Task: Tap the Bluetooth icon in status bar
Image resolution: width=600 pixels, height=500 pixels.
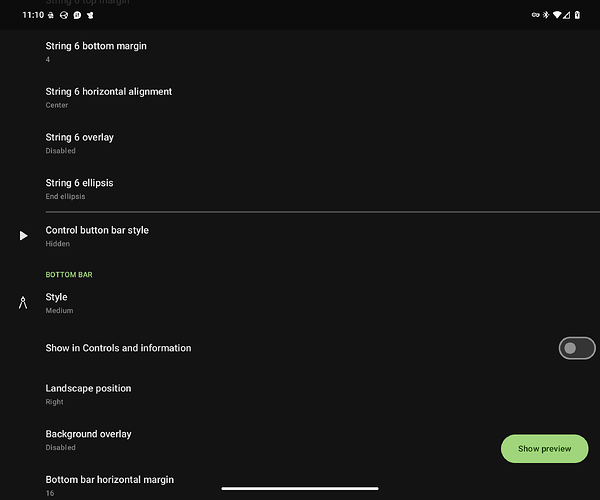Action: (546, 15)
